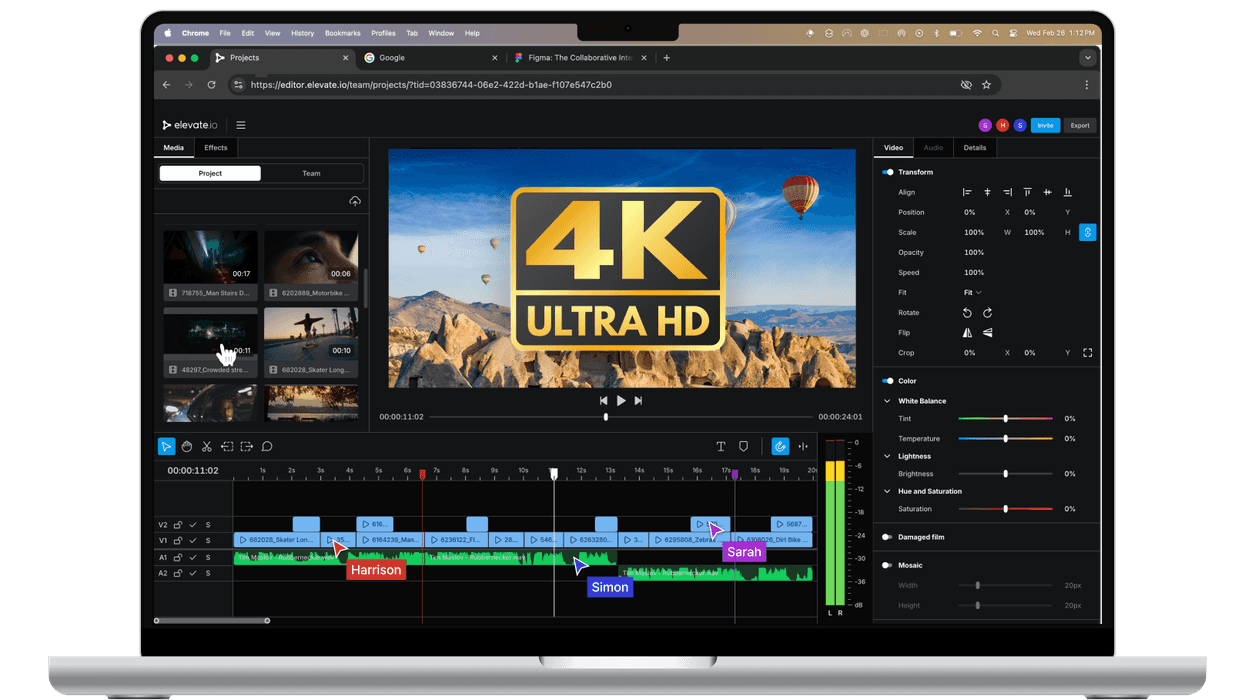1245x700 pixels.
Task: Open the hamburger menu beside elevate.io logo
Action: coord(241,125)
